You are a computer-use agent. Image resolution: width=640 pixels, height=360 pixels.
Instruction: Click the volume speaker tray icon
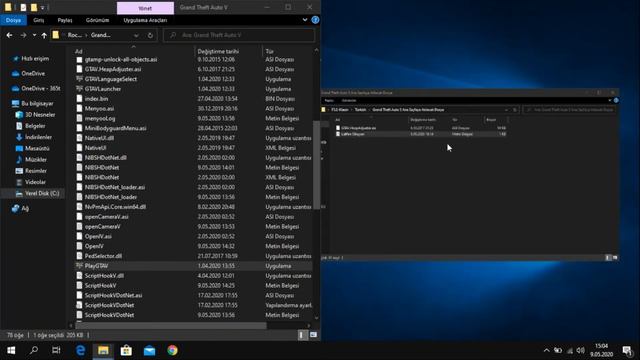click(x=581, y=351)
